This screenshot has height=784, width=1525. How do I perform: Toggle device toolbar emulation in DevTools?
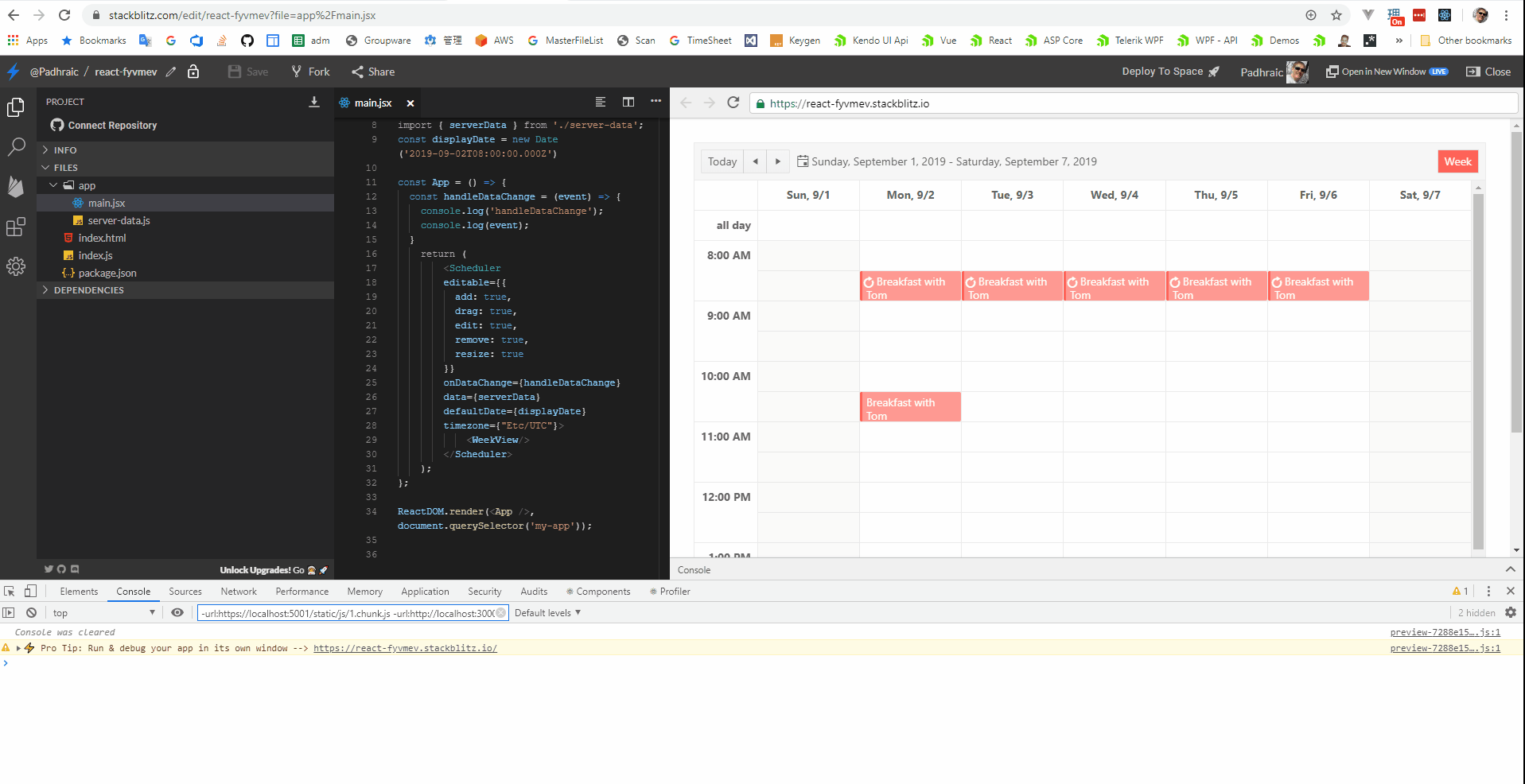pos(30,591)
